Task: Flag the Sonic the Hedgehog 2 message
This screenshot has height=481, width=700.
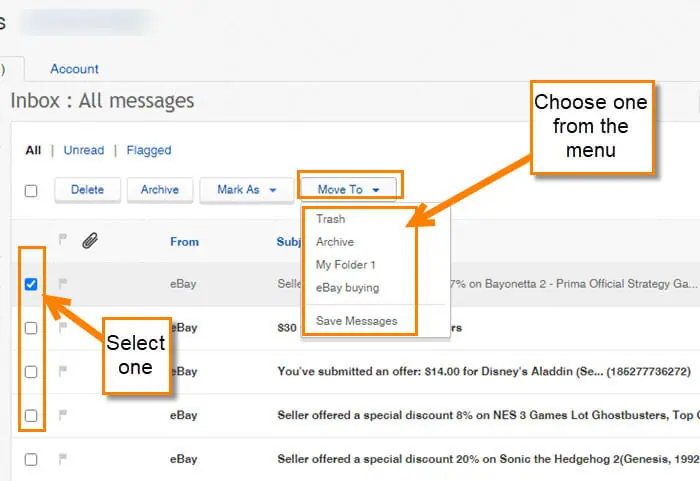Action: coord(63,459)
